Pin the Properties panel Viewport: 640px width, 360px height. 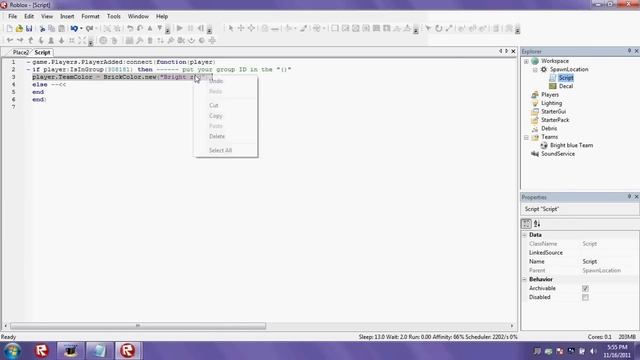629,197
